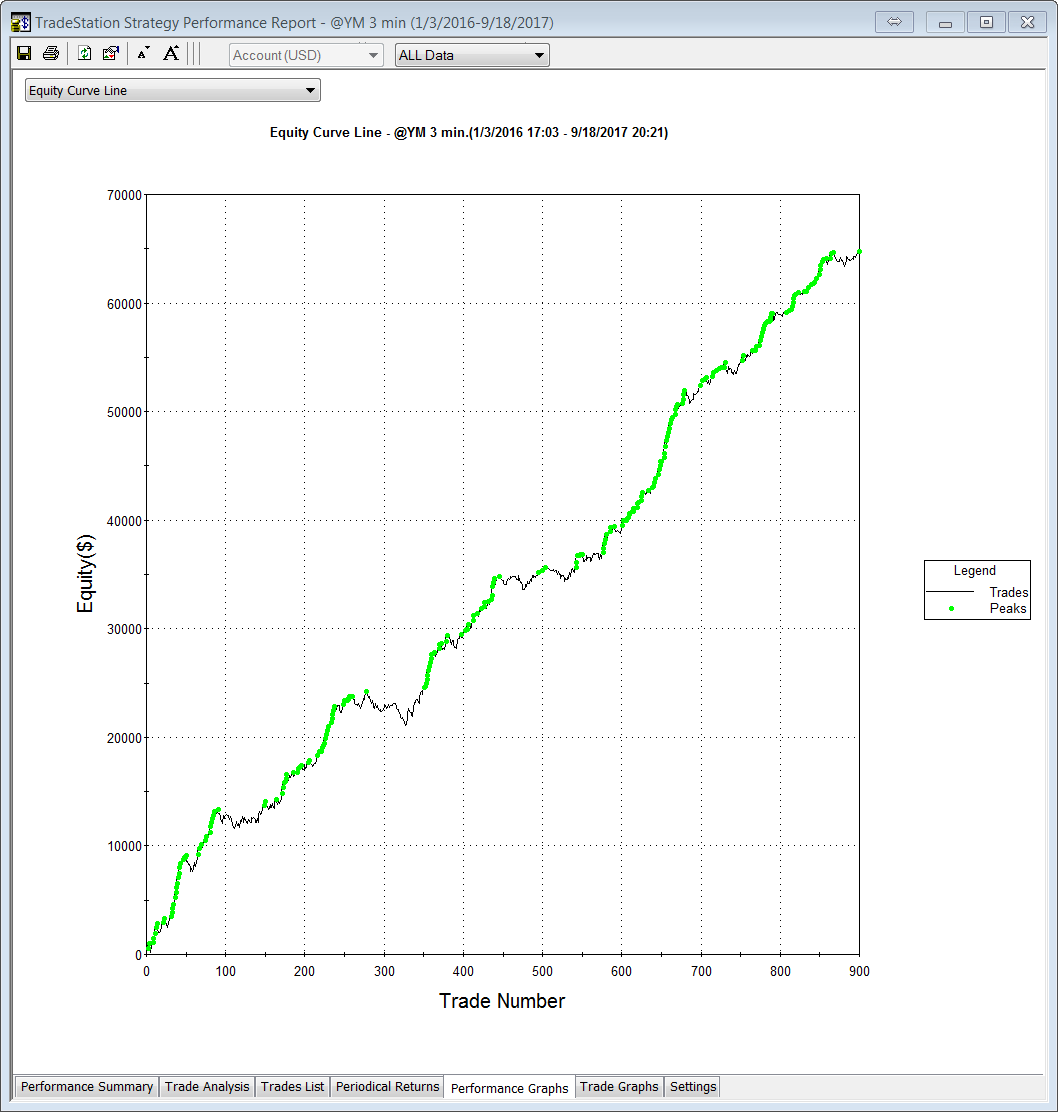Open the Trade Analysis tab

click(207, 1087)
